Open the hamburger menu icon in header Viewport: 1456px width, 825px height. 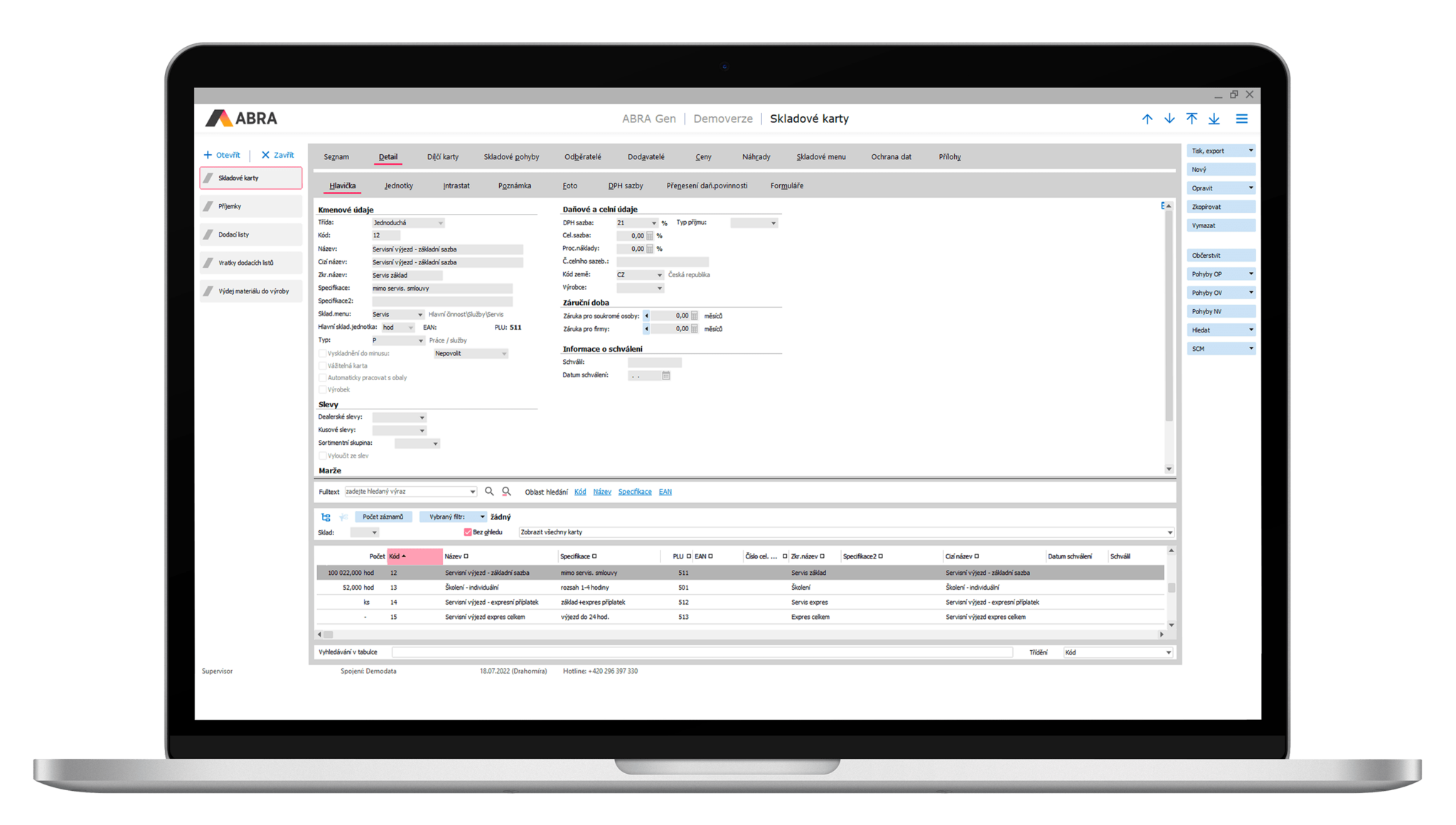tap(1242, 119)
